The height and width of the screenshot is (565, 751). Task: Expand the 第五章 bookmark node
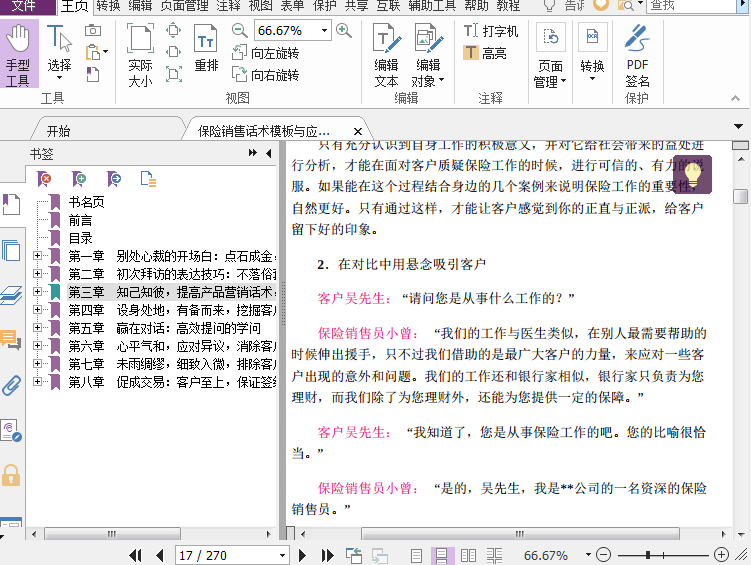[37, 328]
